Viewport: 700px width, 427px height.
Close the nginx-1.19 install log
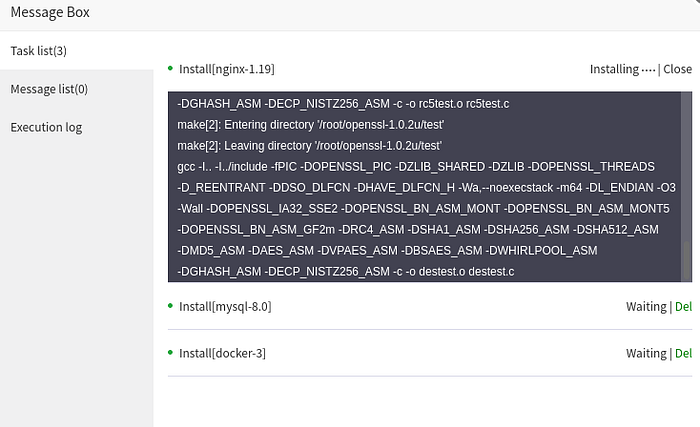click(677, 69)
